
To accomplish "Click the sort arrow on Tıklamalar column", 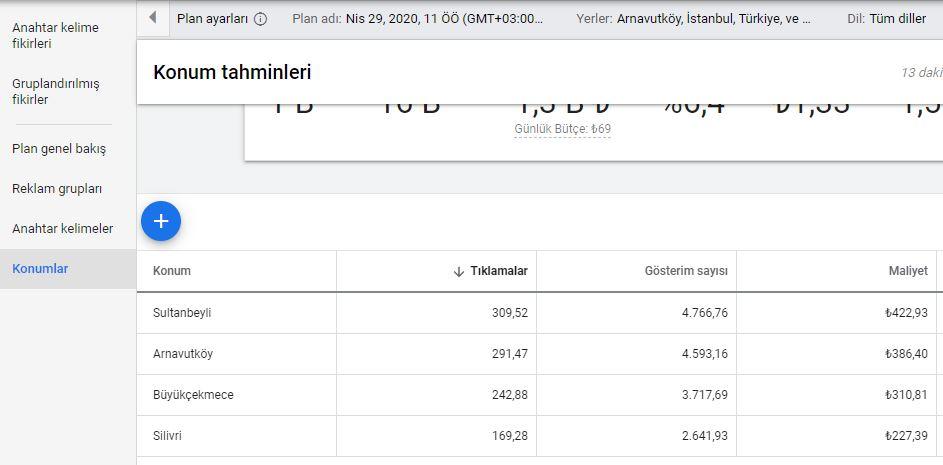I will (459, 271).
